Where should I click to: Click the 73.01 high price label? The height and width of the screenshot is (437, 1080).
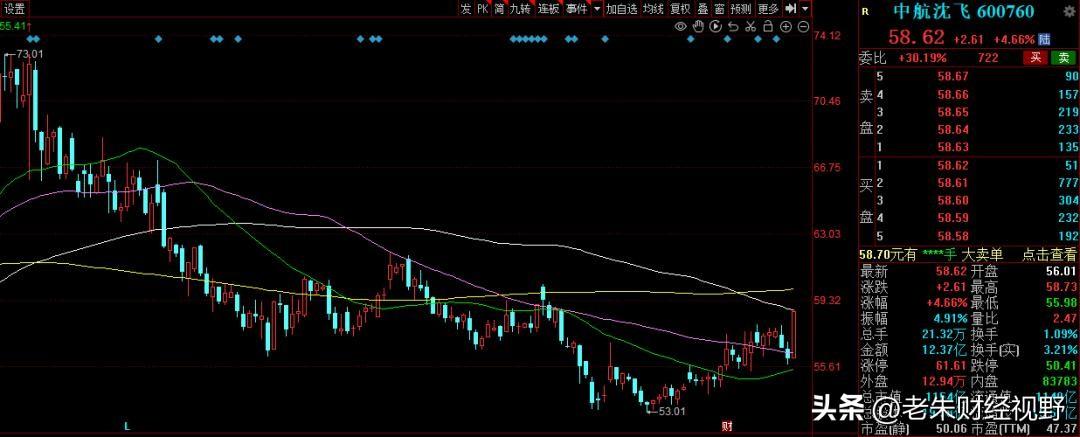coord(30,54)
